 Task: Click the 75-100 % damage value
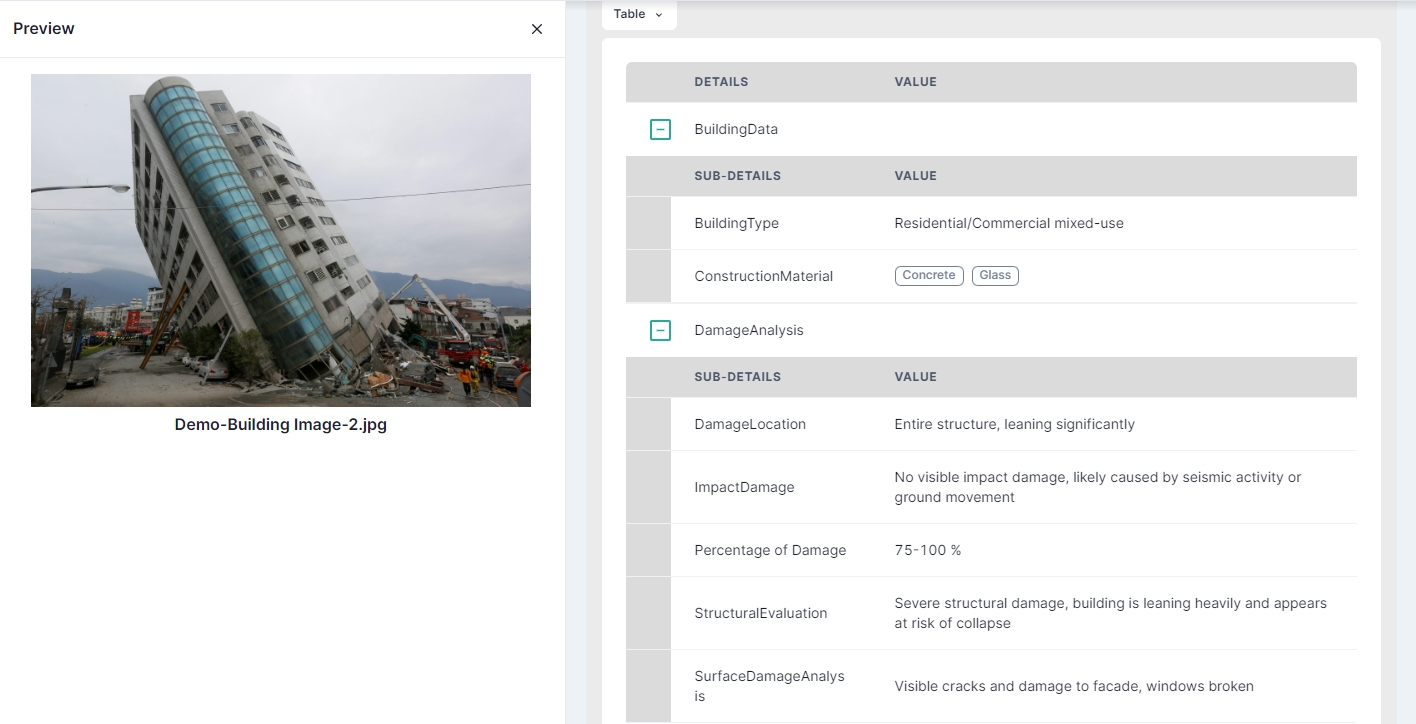[x=927, y=550]
